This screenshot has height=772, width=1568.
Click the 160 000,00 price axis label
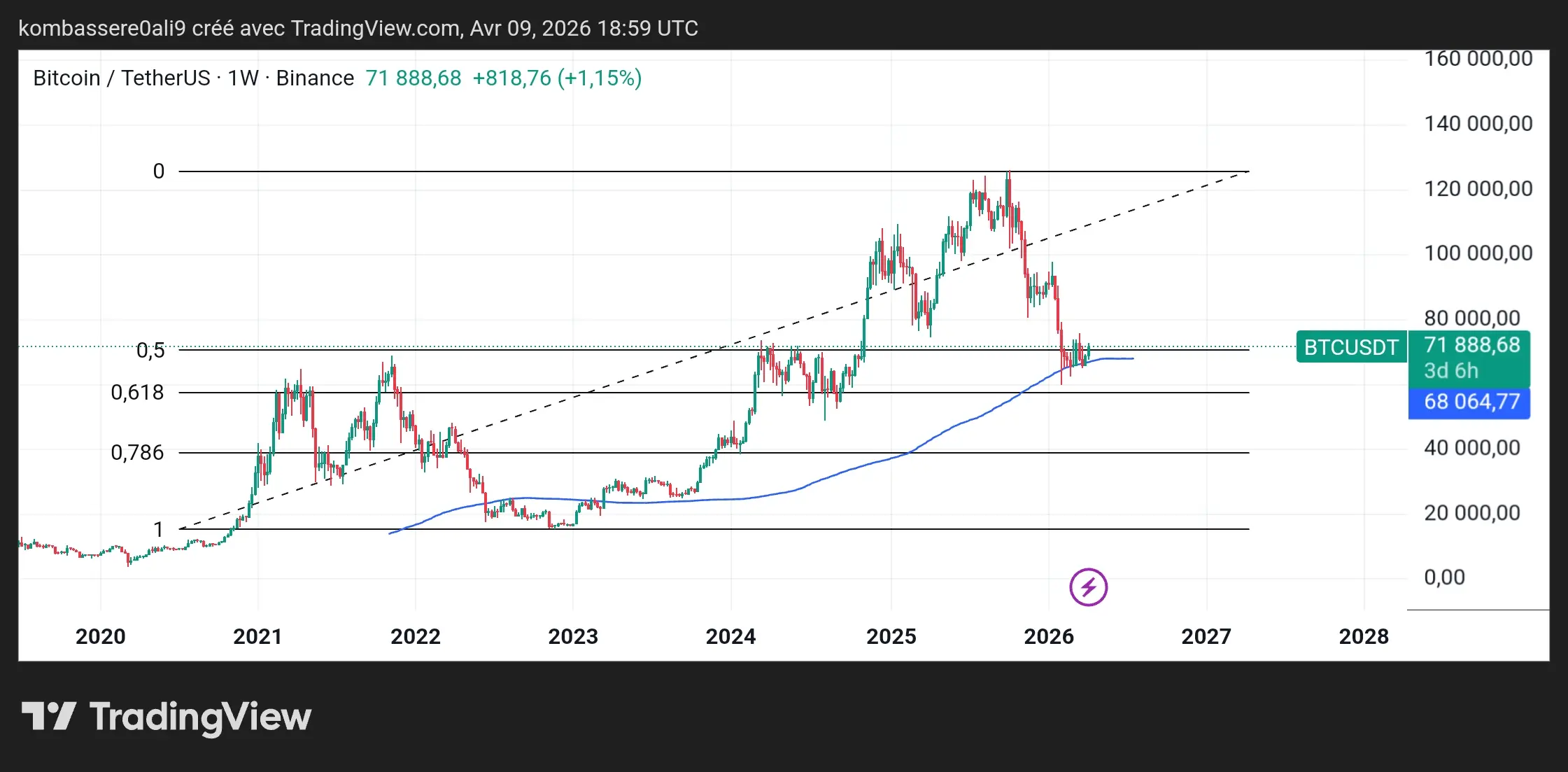click(x=1478, y=59)
